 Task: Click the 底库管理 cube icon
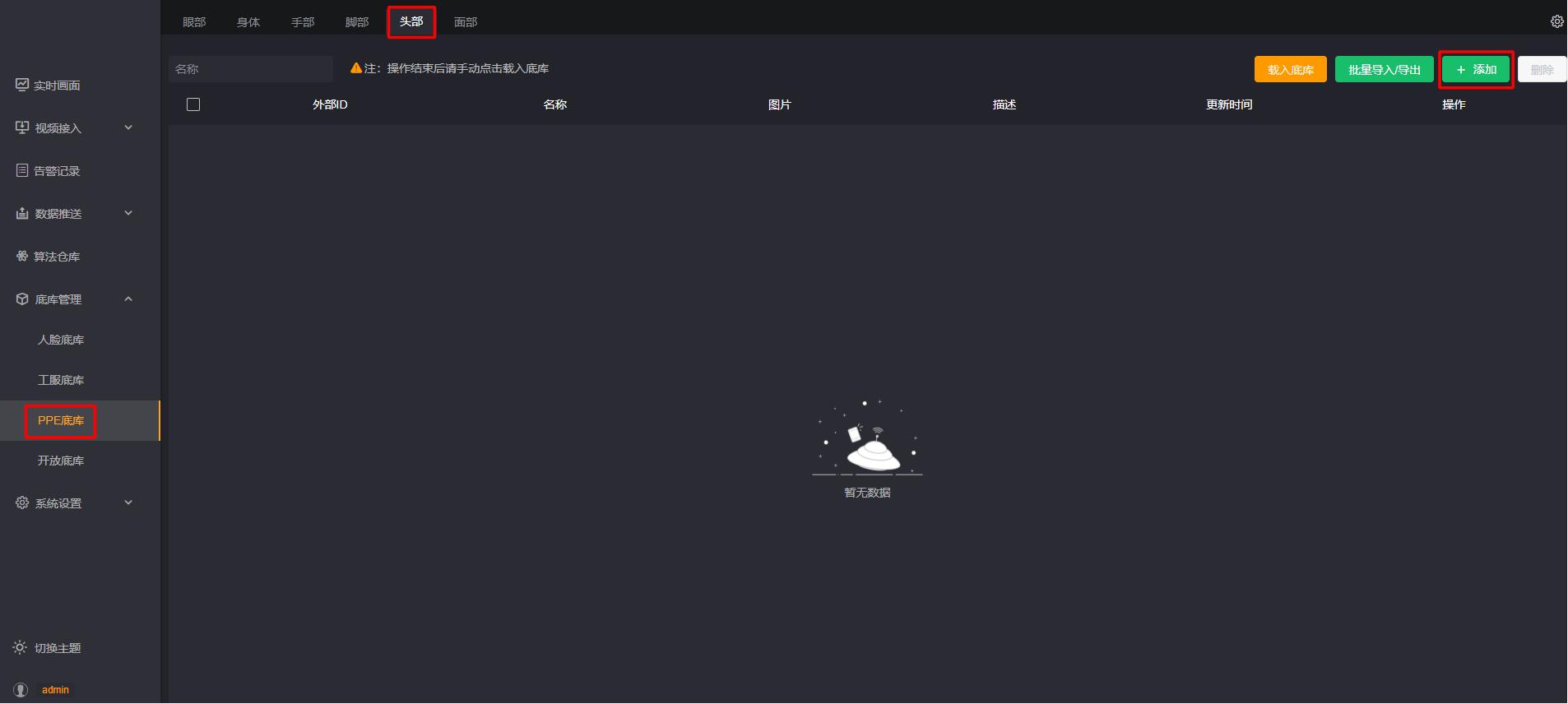pyautogui.click(x=22, y=299)
